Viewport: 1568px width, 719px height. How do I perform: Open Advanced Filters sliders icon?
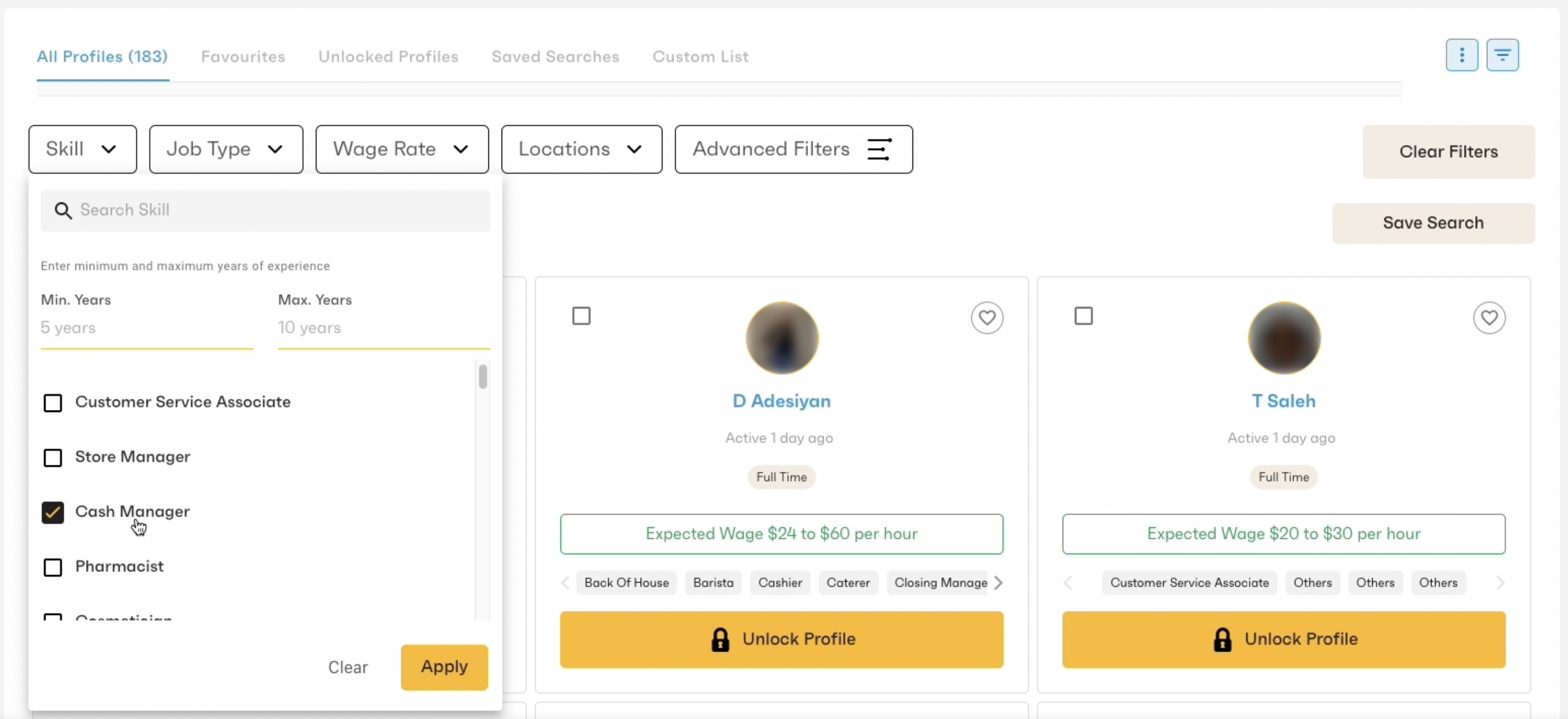pyautogui.click(x=879, y=150)
